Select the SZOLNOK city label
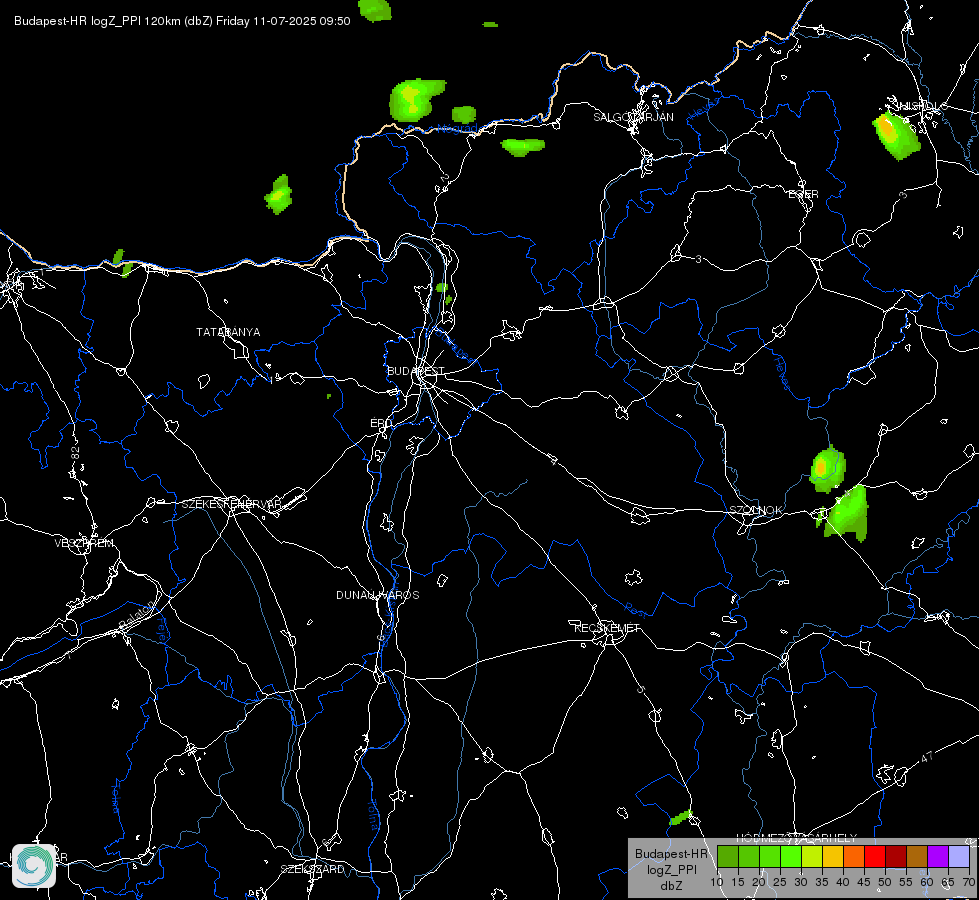 tap(755, 510)
